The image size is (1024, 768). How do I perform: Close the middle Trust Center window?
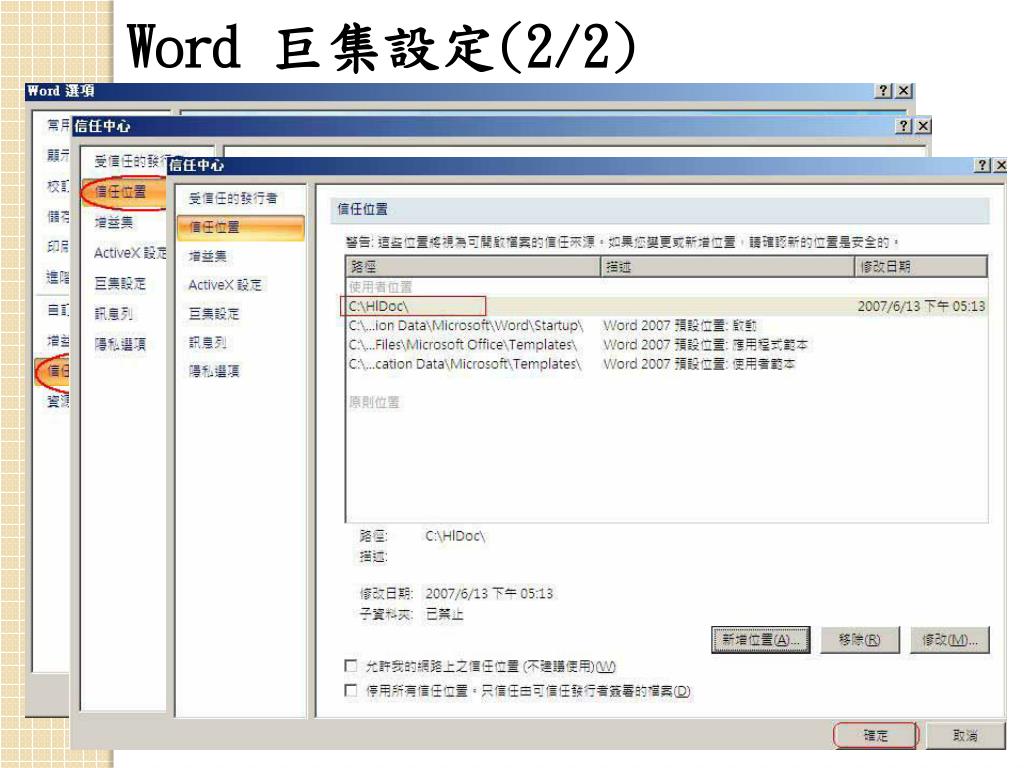(x=923, y=125)
